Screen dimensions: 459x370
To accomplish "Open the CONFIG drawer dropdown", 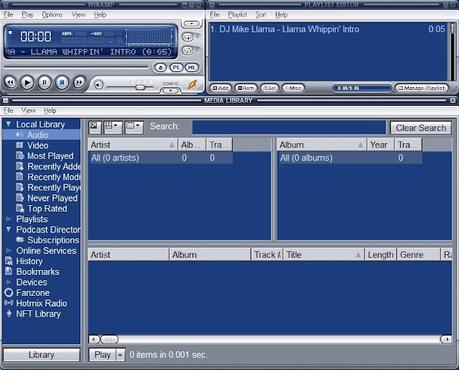I will 170,90.
